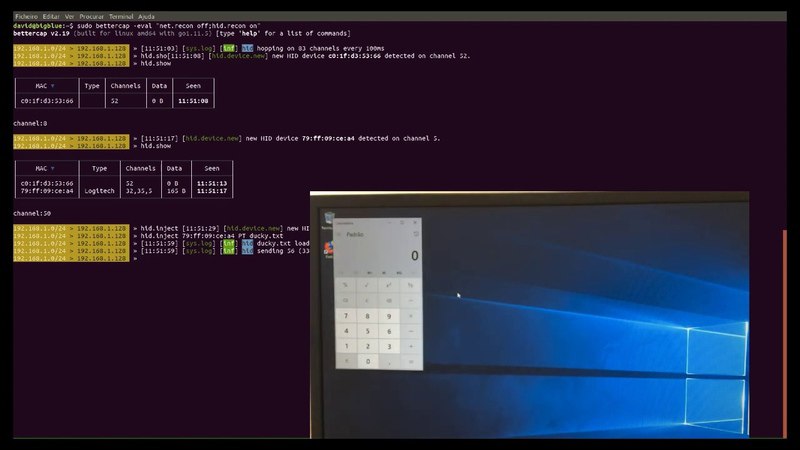Viewport: 800px width, 450px height.
Task: Click calculator digit 9 key
Action: pyautogui.click(x=389, y=316)
